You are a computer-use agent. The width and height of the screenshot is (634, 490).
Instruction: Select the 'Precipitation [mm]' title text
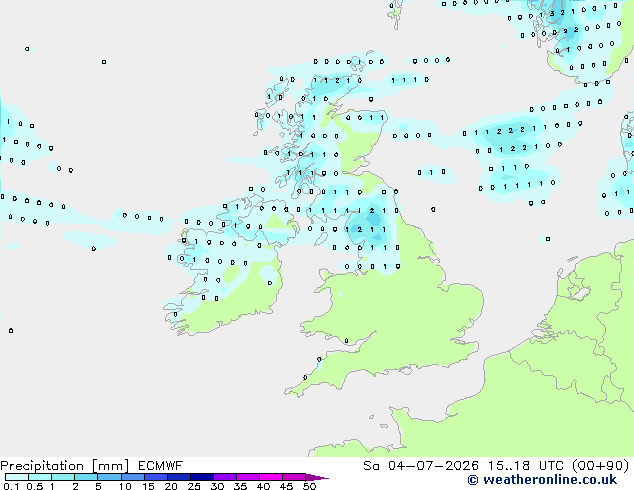(x=64, y=466)
